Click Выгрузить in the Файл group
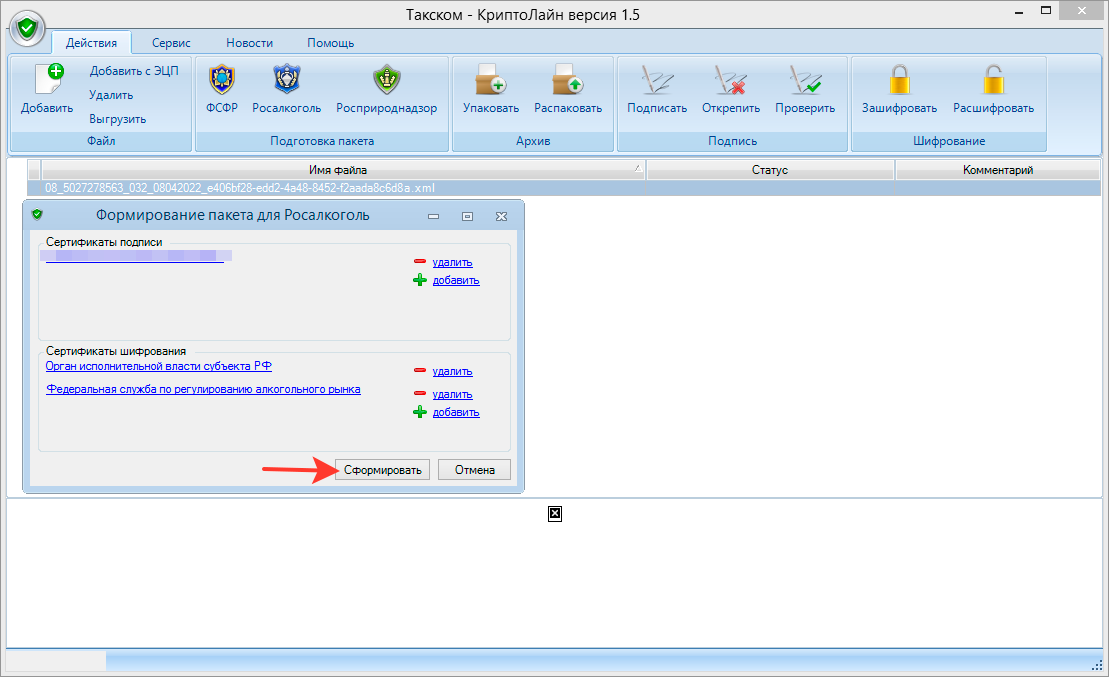1109x677 pixels. tap(117, 119)
